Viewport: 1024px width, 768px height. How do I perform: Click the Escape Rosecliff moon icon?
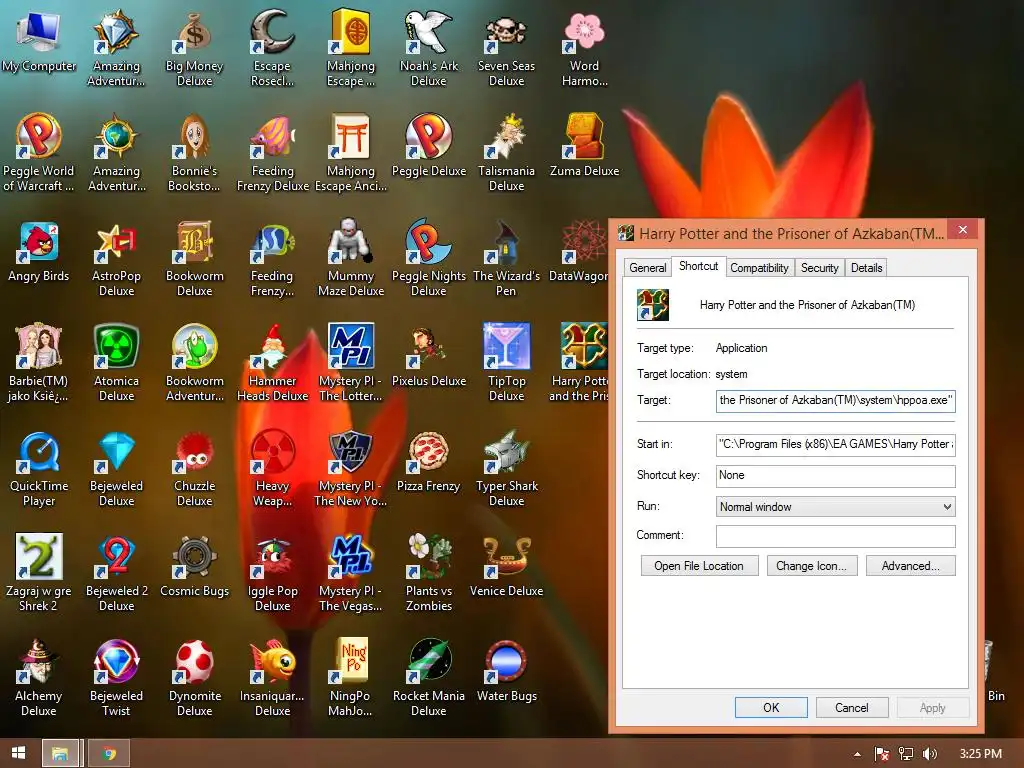point(272,33)
